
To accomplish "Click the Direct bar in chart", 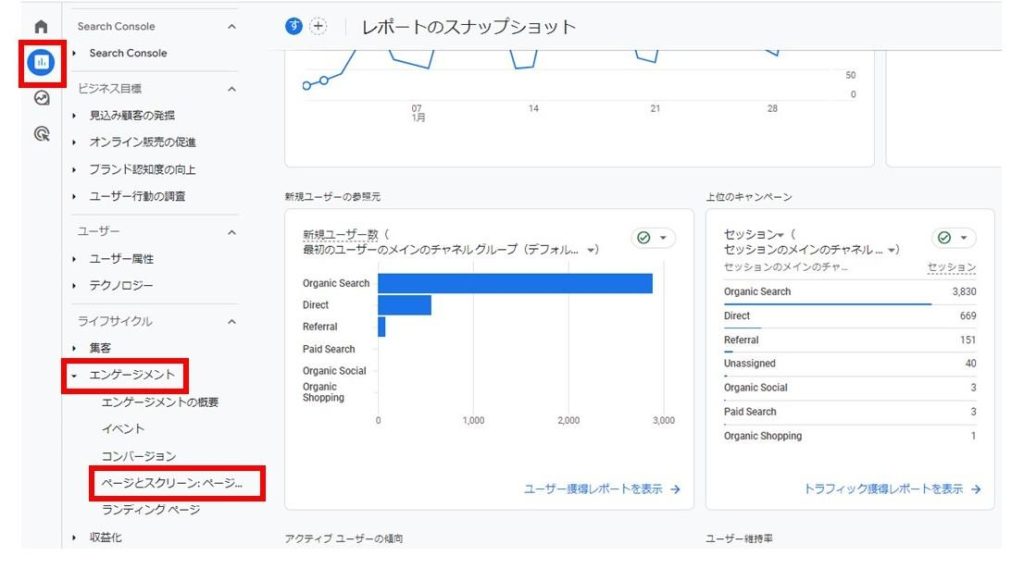I will (404, 305).
